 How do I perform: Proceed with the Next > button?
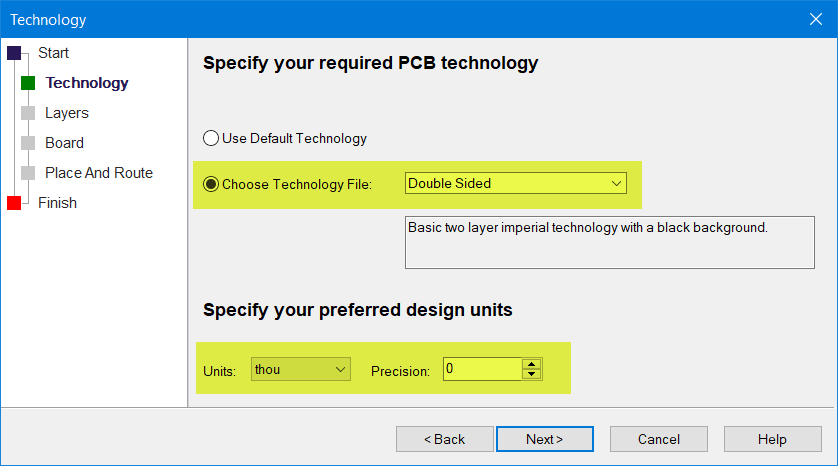click(x=545, y=439)
